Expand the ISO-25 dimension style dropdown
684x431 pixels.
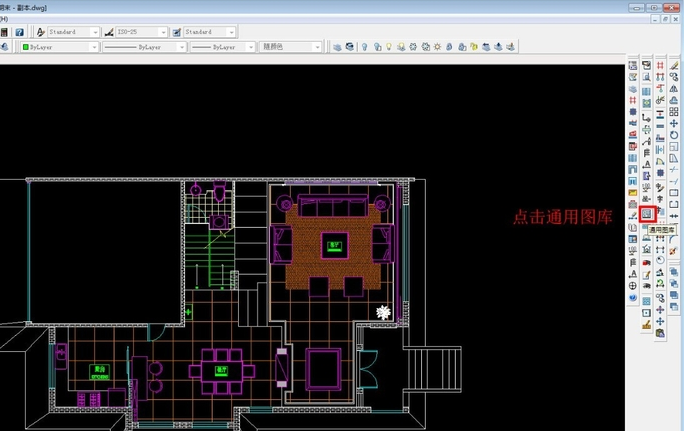tap(163, 32)
